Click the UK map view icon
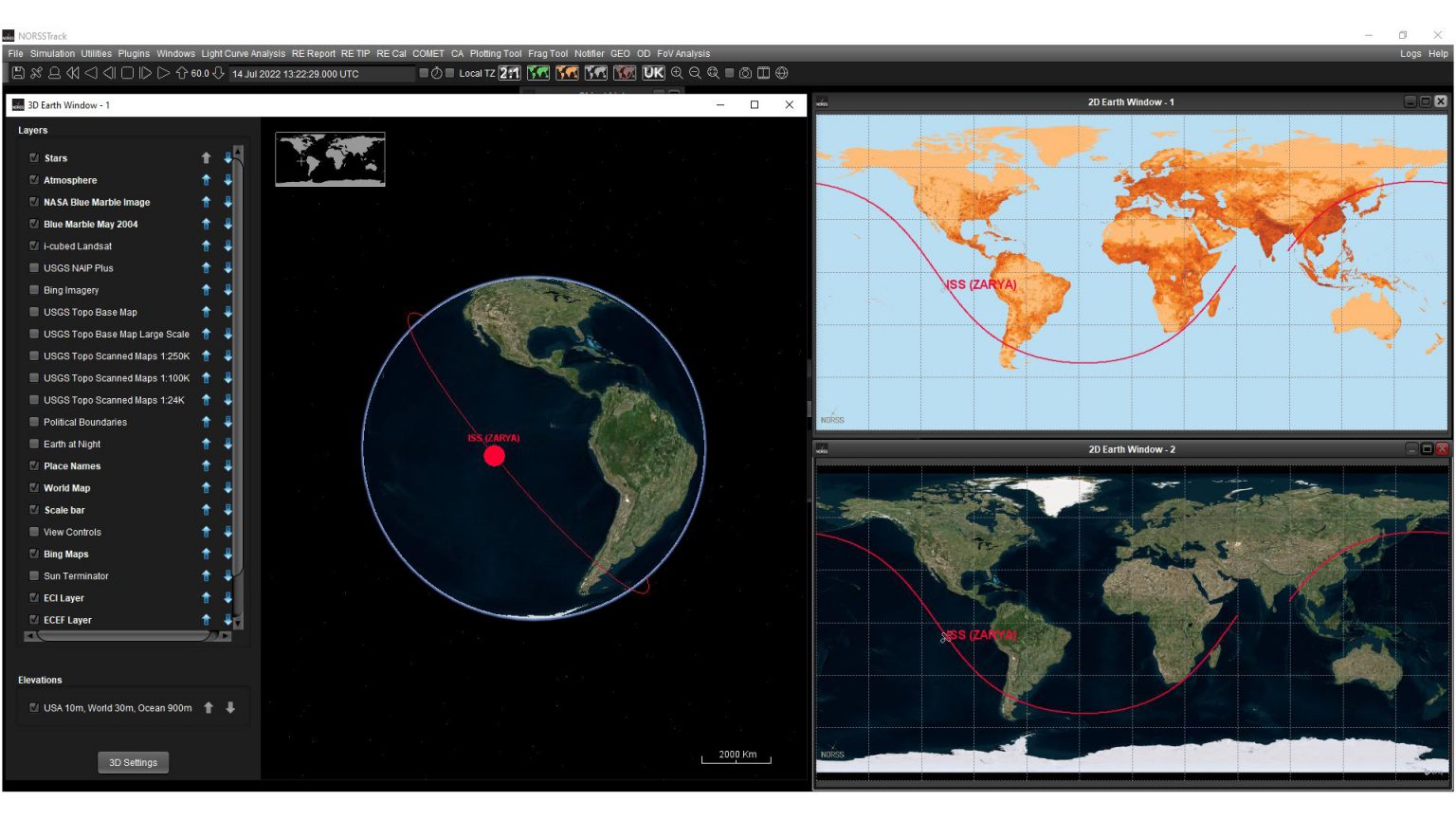1456x819 pixels. click(653, 73)
